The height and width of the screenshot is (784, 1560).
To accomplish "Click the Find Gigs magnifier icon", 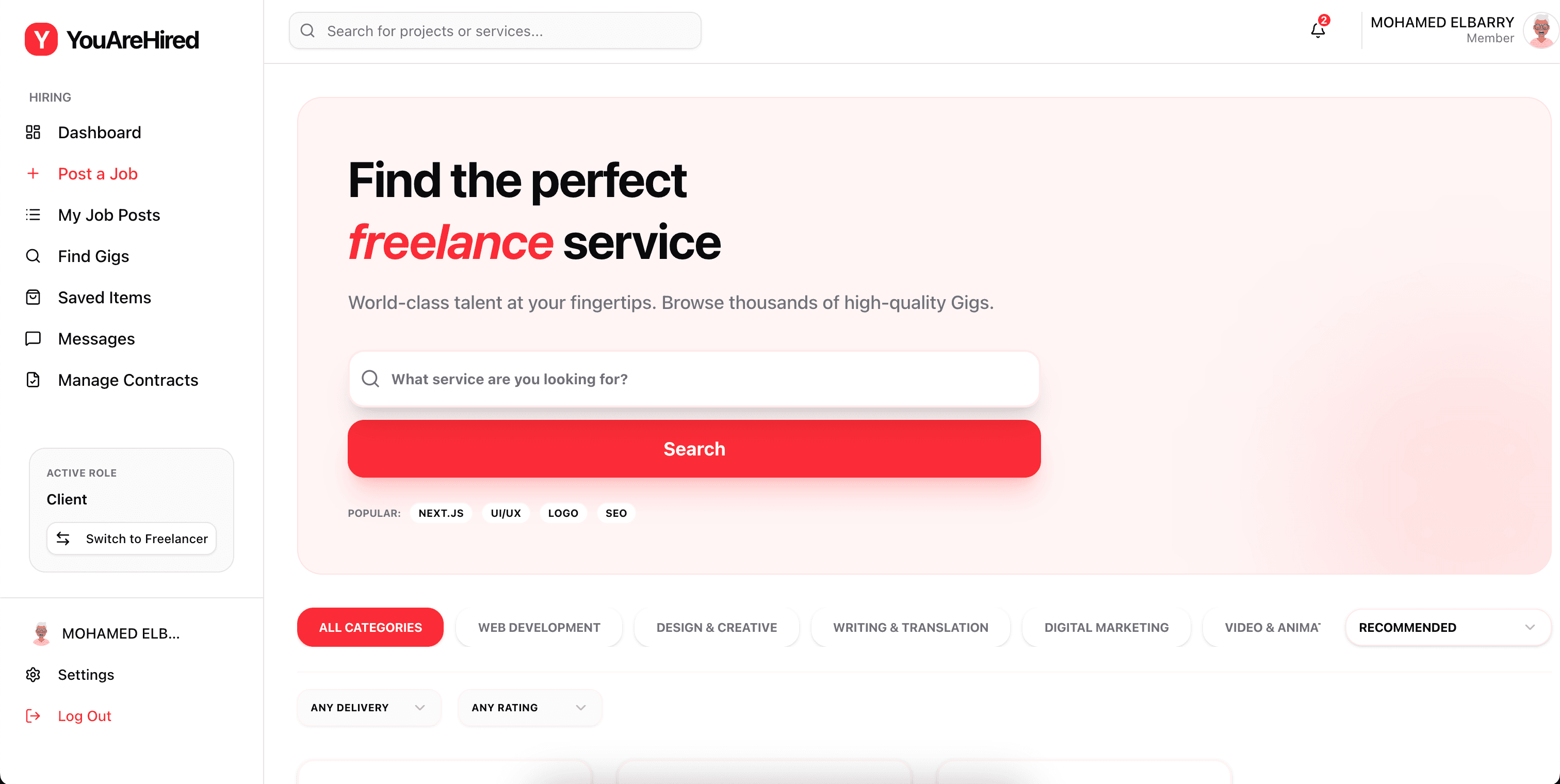I will click(34, 255).
